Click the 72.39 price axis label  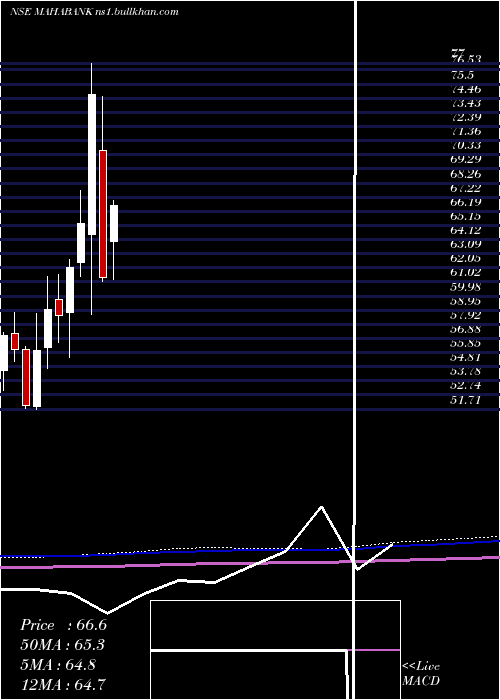[466, 117]
